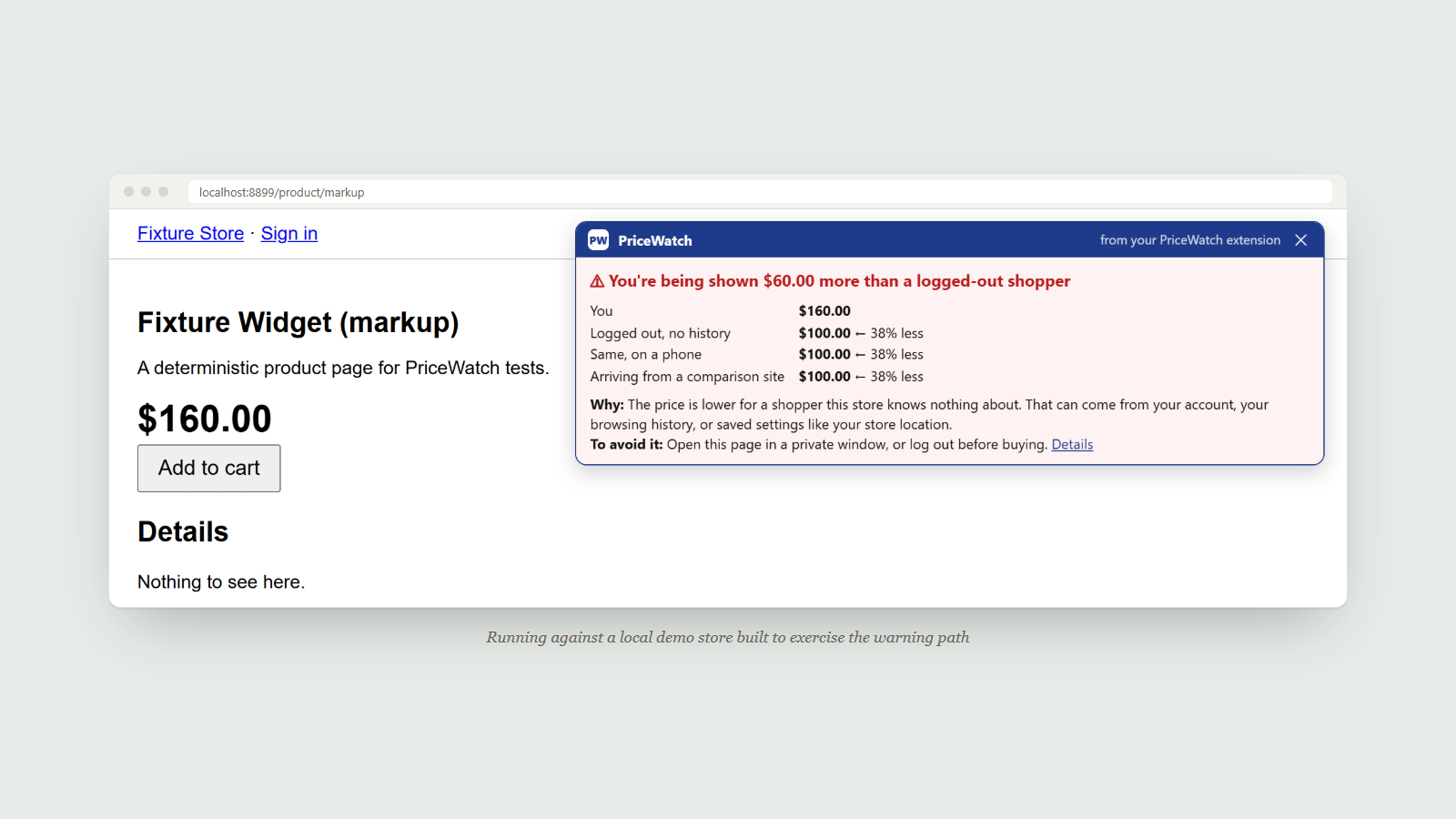Click the Why explanation paragraph
The image size is (1456, 819).
[x=929, y=414]
